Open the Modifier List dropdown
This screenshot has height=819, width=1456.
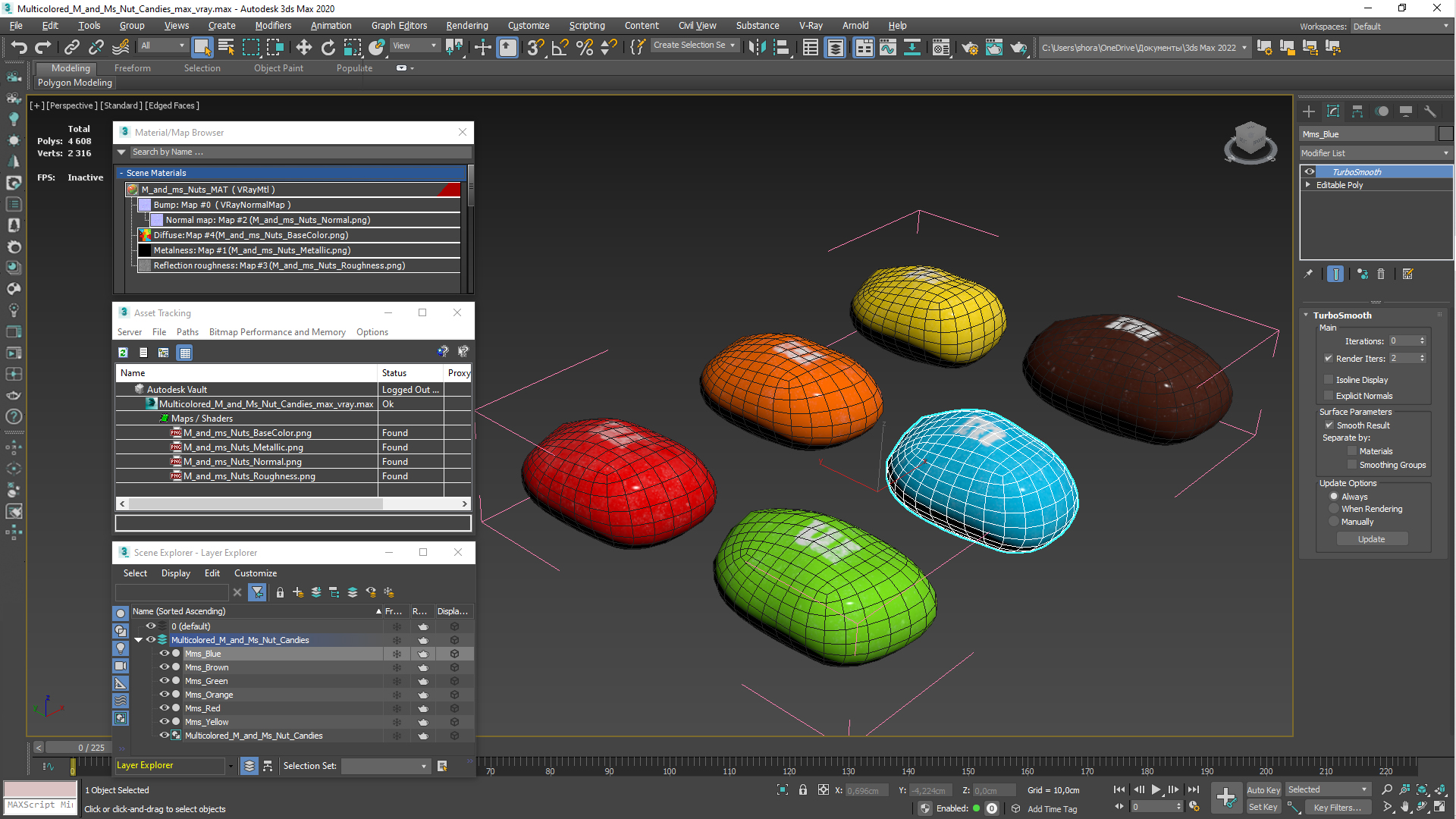coord(1376,153)
